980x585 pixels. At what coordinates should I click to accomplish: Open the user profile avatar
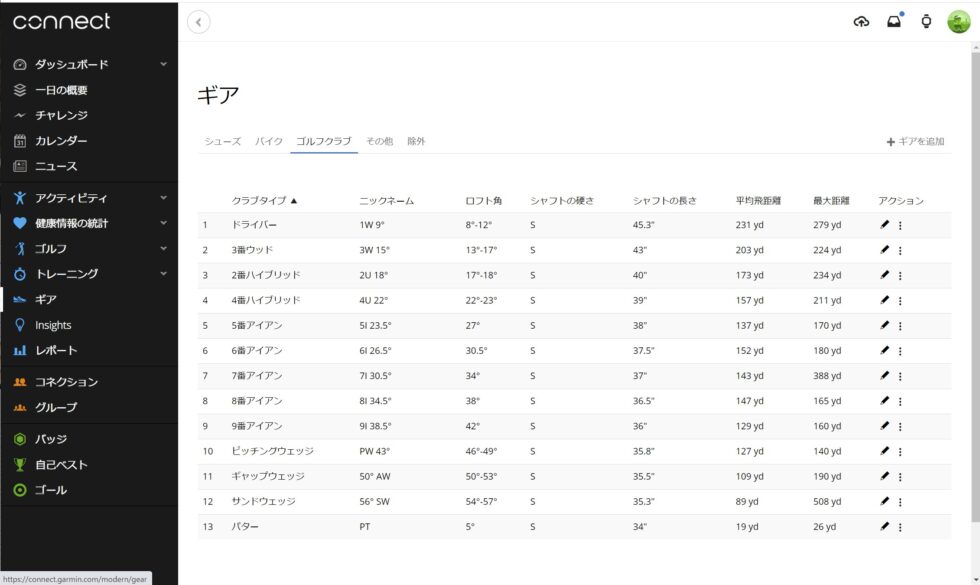point(958,22)
